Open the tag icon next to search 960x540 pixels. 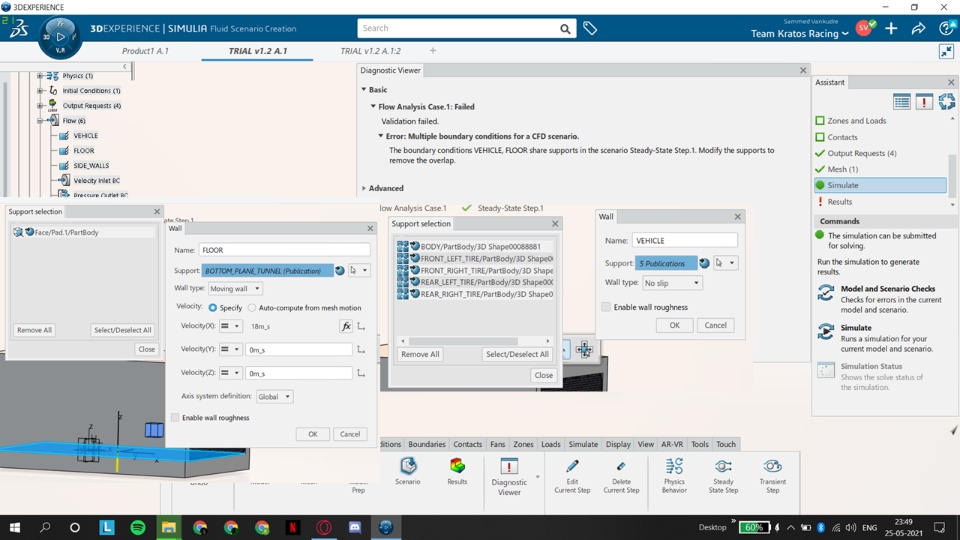pyautogui.click(x=590, y=28)
